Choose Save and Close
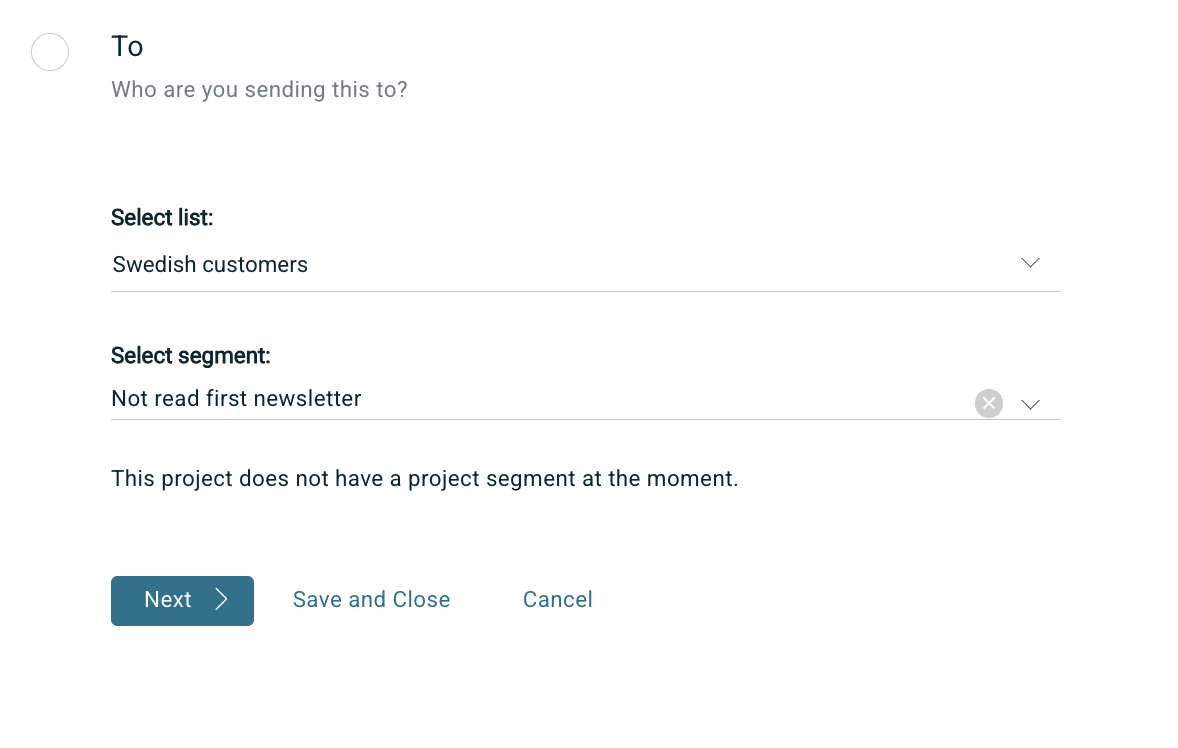 [371, 599]
